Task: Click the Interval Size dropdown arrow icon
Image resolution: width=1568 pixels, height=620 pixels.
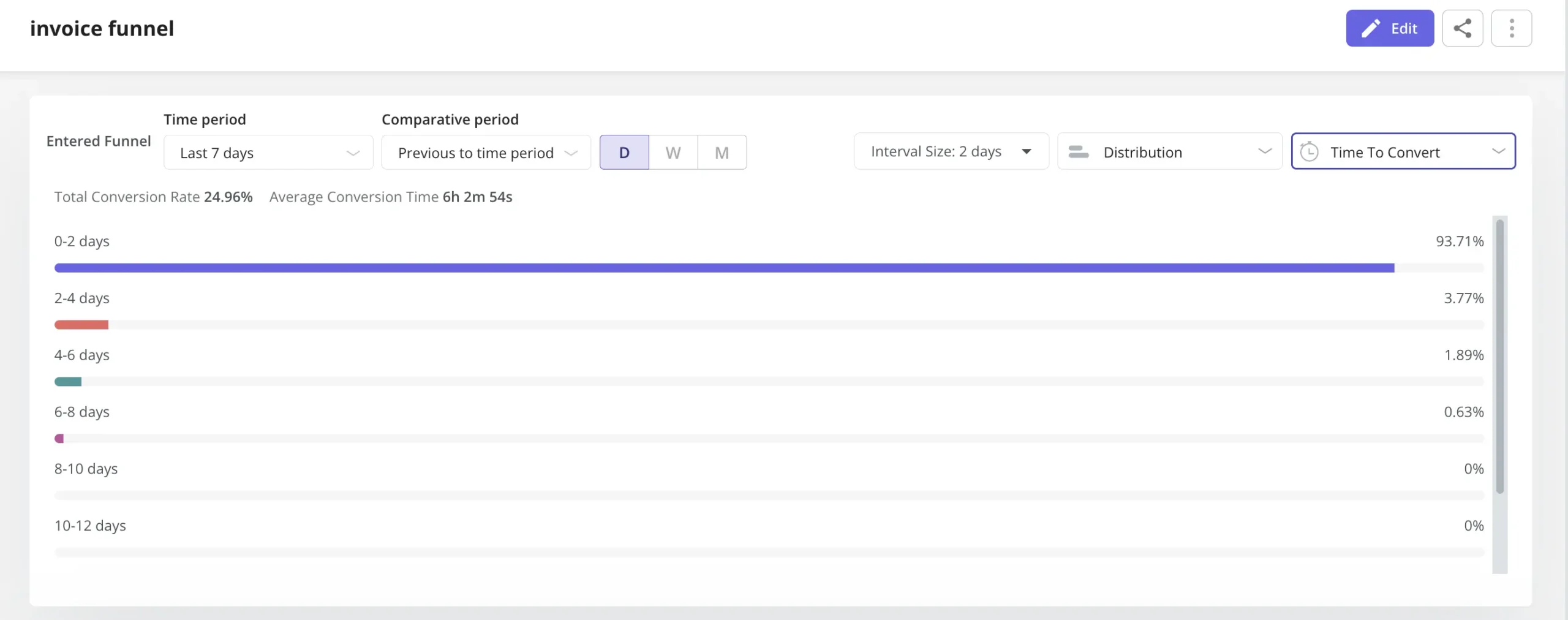Action: click(x=1027, y=151)
